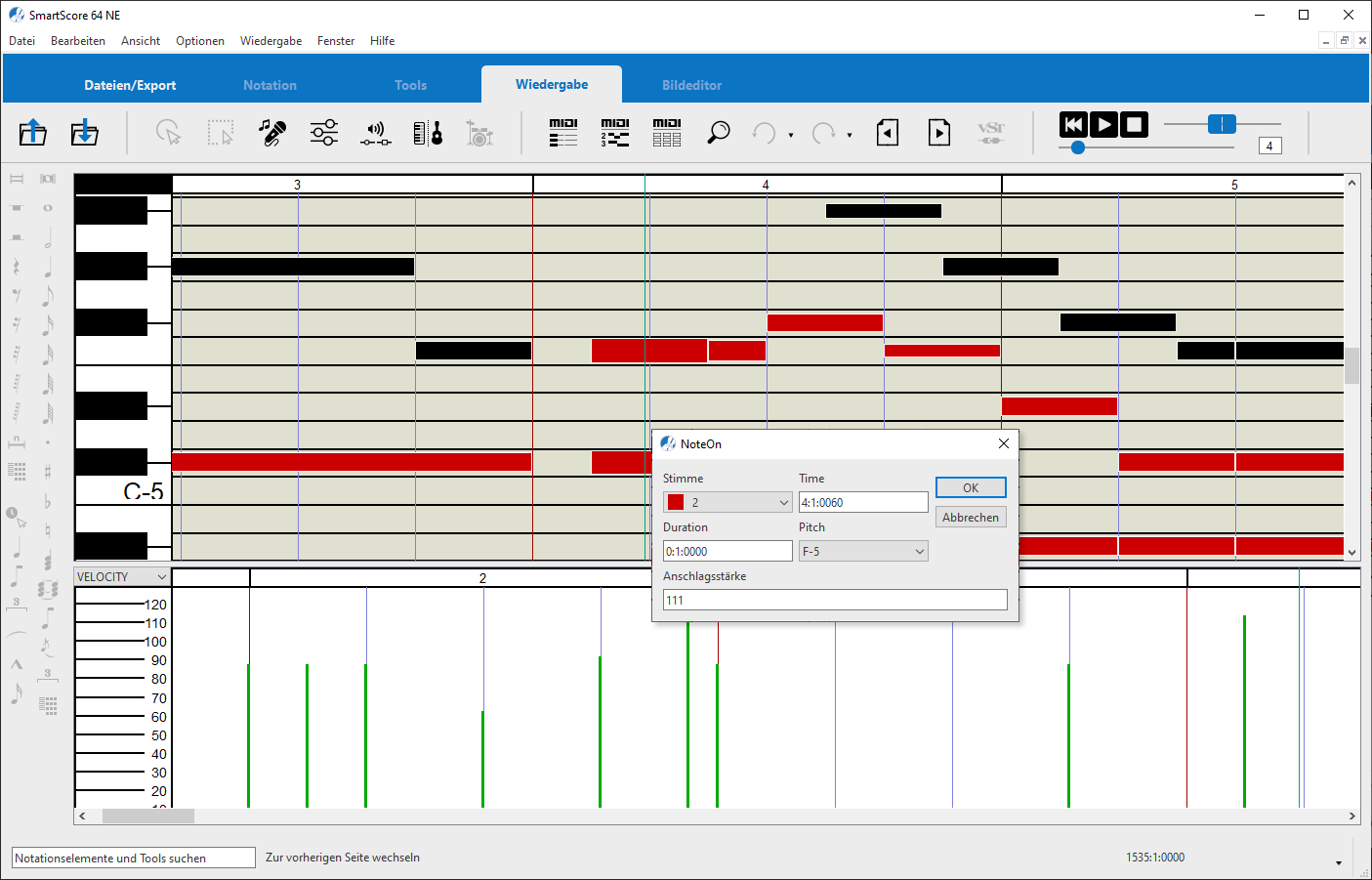Show the MIDI event list view
This screenshot has width=1372, height=880.
(x=563, y=132)
